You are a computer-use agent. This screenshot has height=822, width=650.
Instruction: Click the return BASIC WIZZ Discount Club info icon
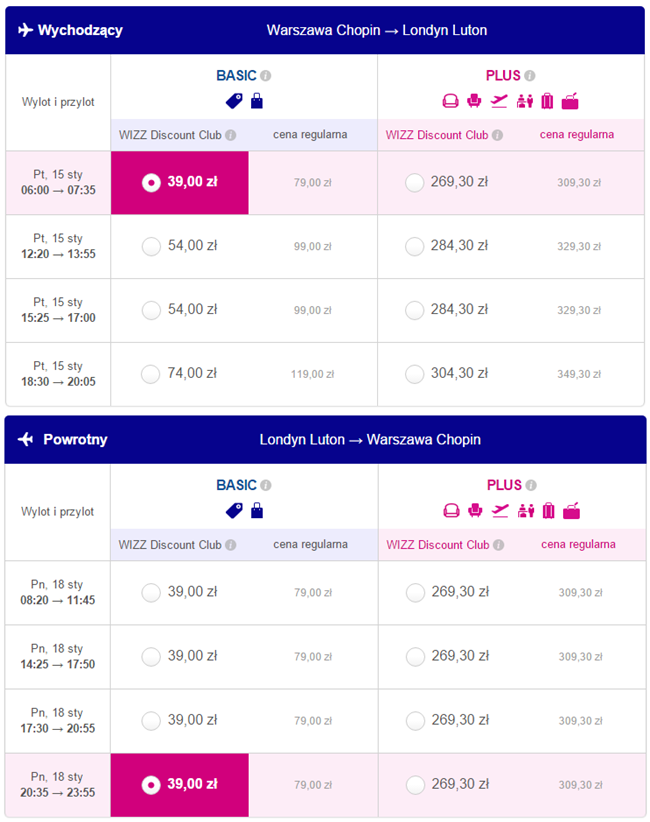tap(231, 545)
